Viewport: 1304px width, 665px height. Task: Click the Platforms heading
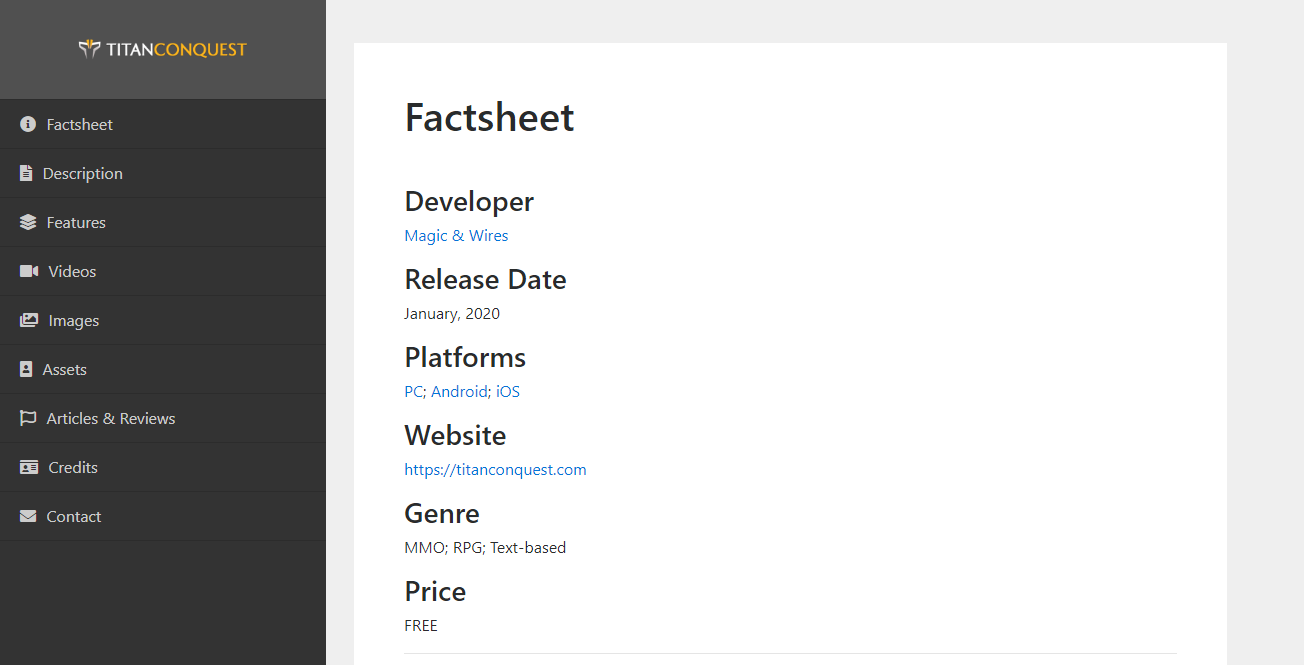click(465, 357)
